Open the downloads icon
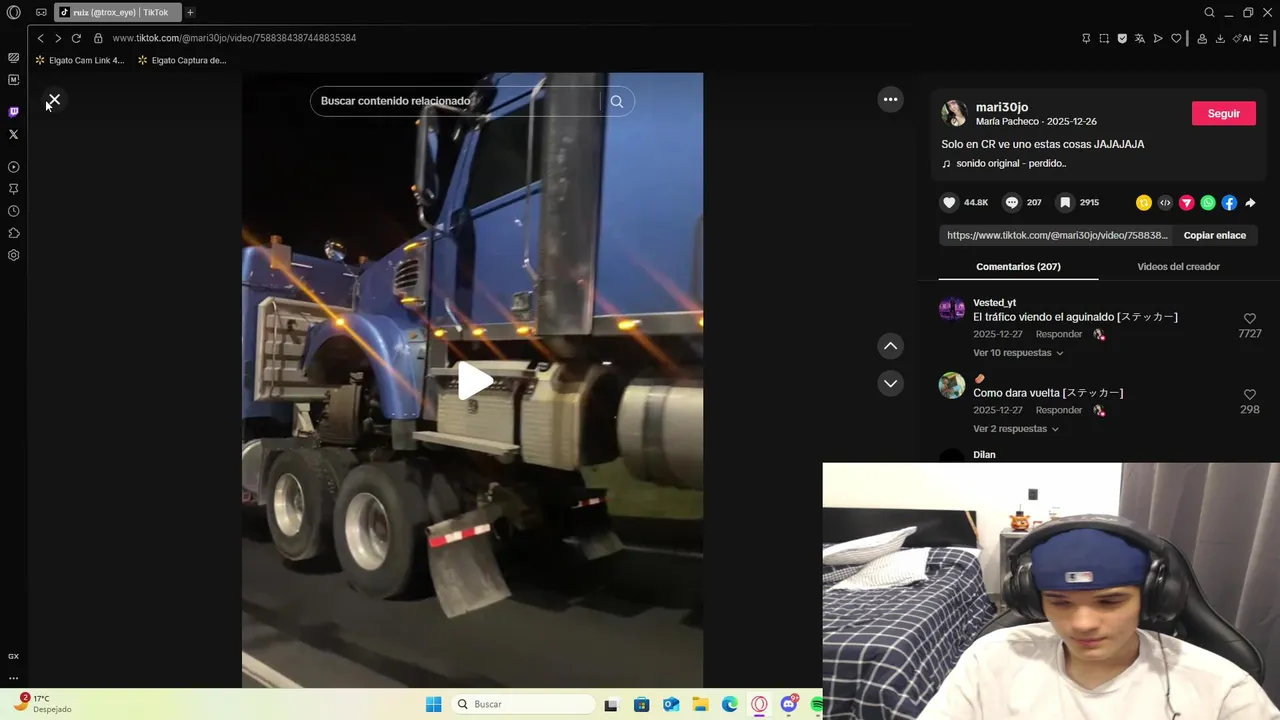 [x=1220, y=38]
